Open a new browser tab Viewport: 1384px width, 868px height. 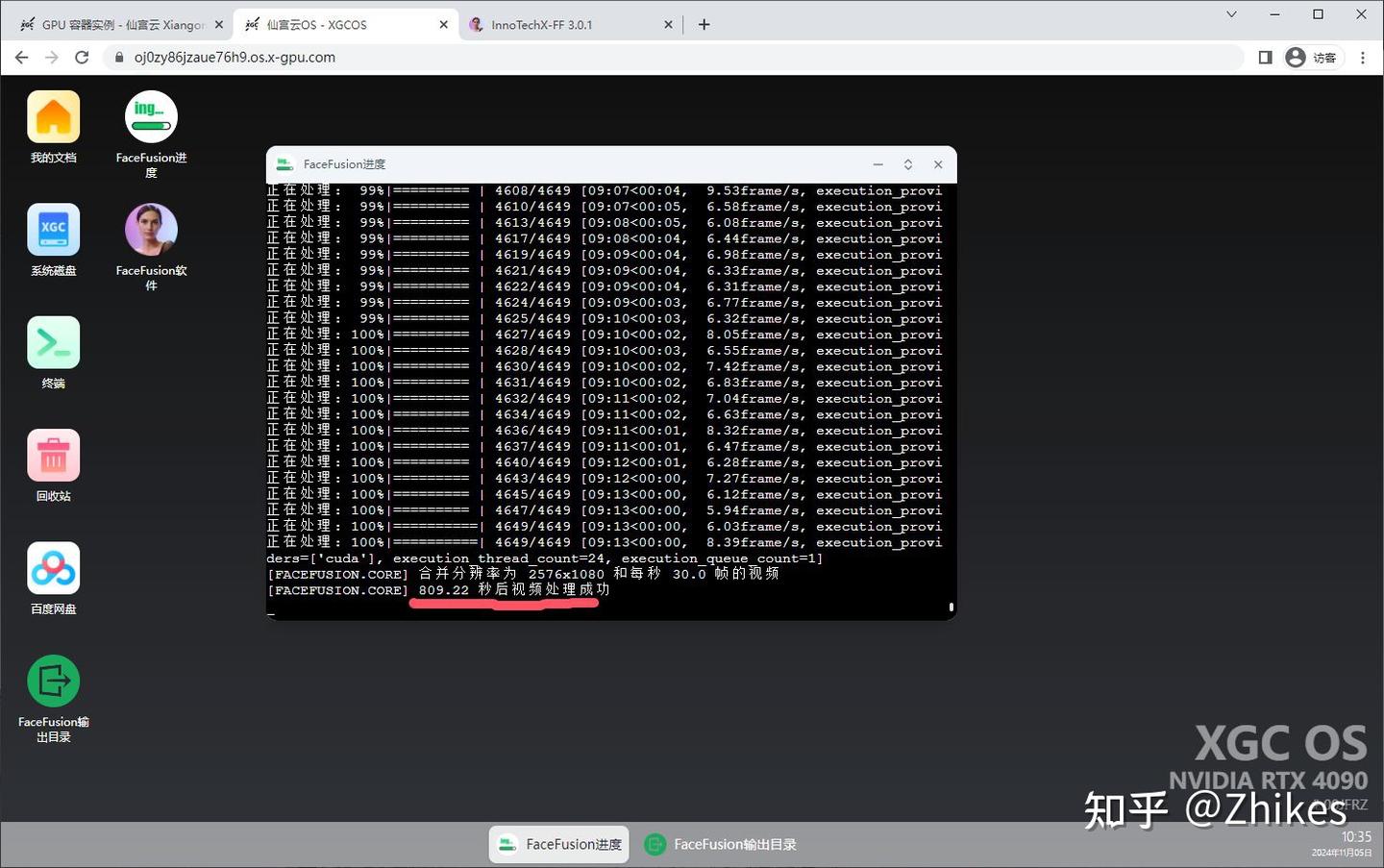[704, 25]
